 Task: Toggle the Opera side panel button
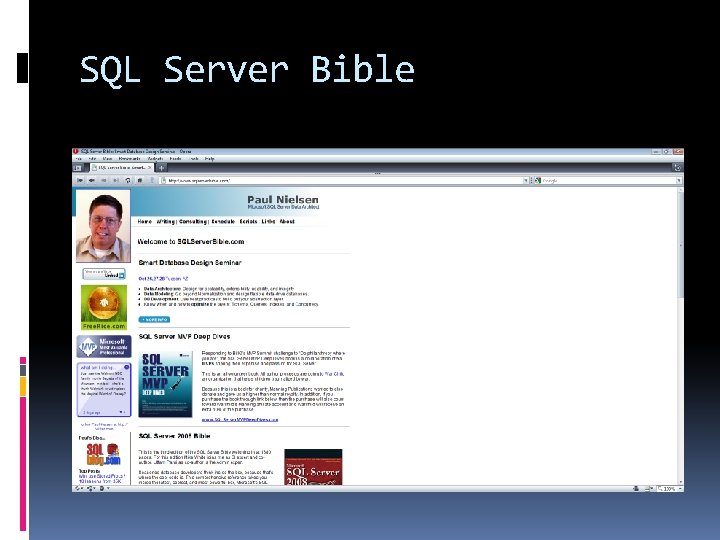pos(78,168)
